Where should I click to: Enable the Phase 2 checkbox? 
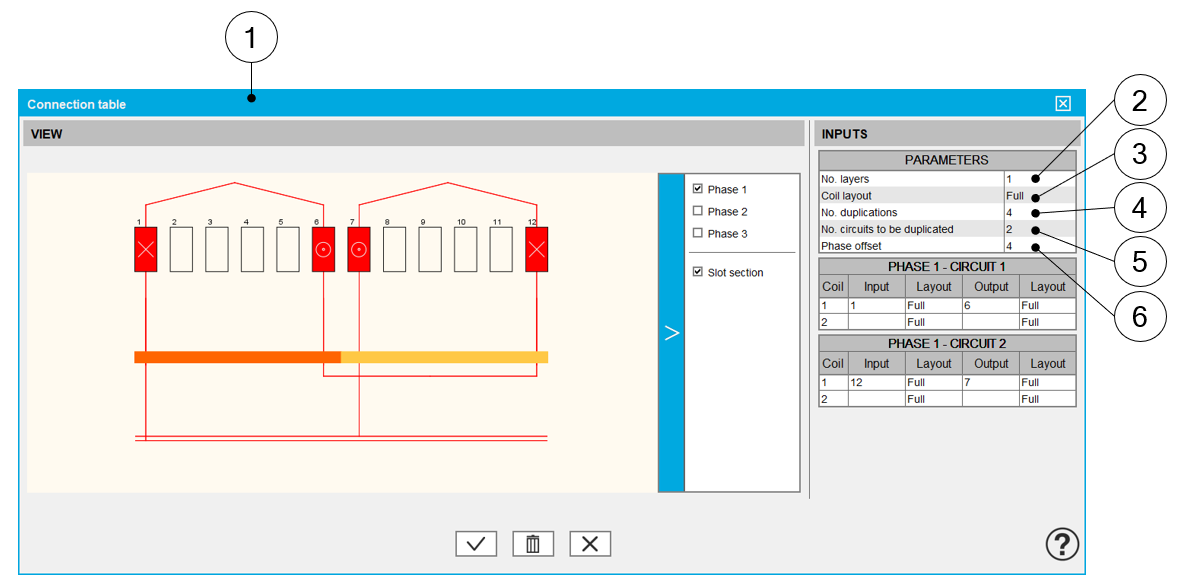(698, 211)
